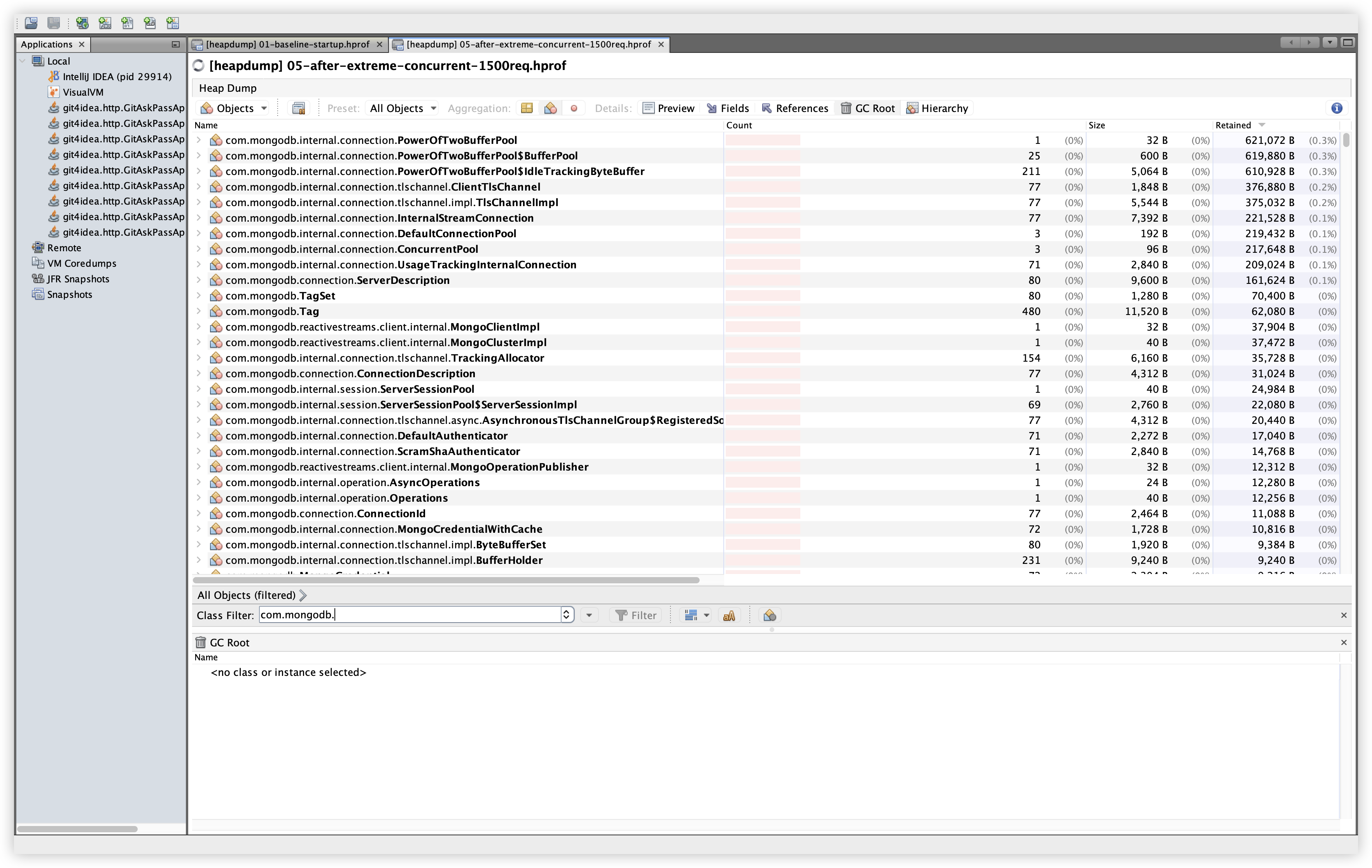Click the Add Remote Host toolbar icon
This screenshot has height=868, width=1372.
pos(82,23)
